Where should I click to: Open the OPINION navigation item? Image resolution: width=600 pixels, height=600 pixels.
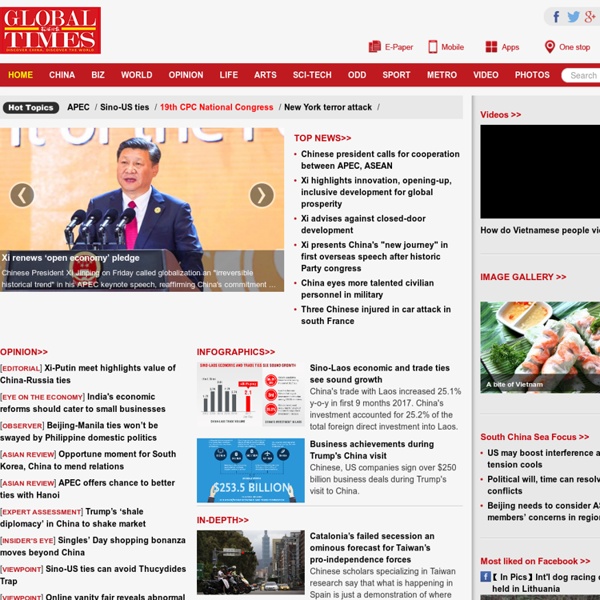coord(186,75)
